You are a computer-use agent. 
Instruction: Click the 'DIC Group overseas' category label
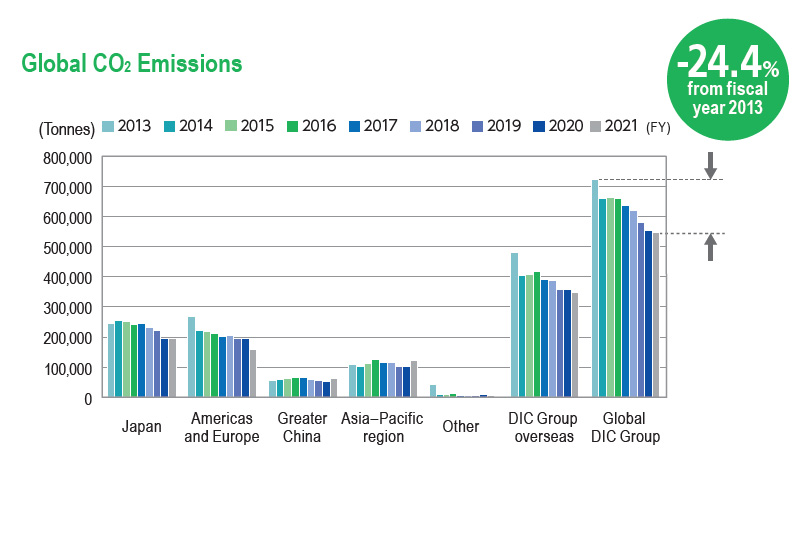click(543, 428)
